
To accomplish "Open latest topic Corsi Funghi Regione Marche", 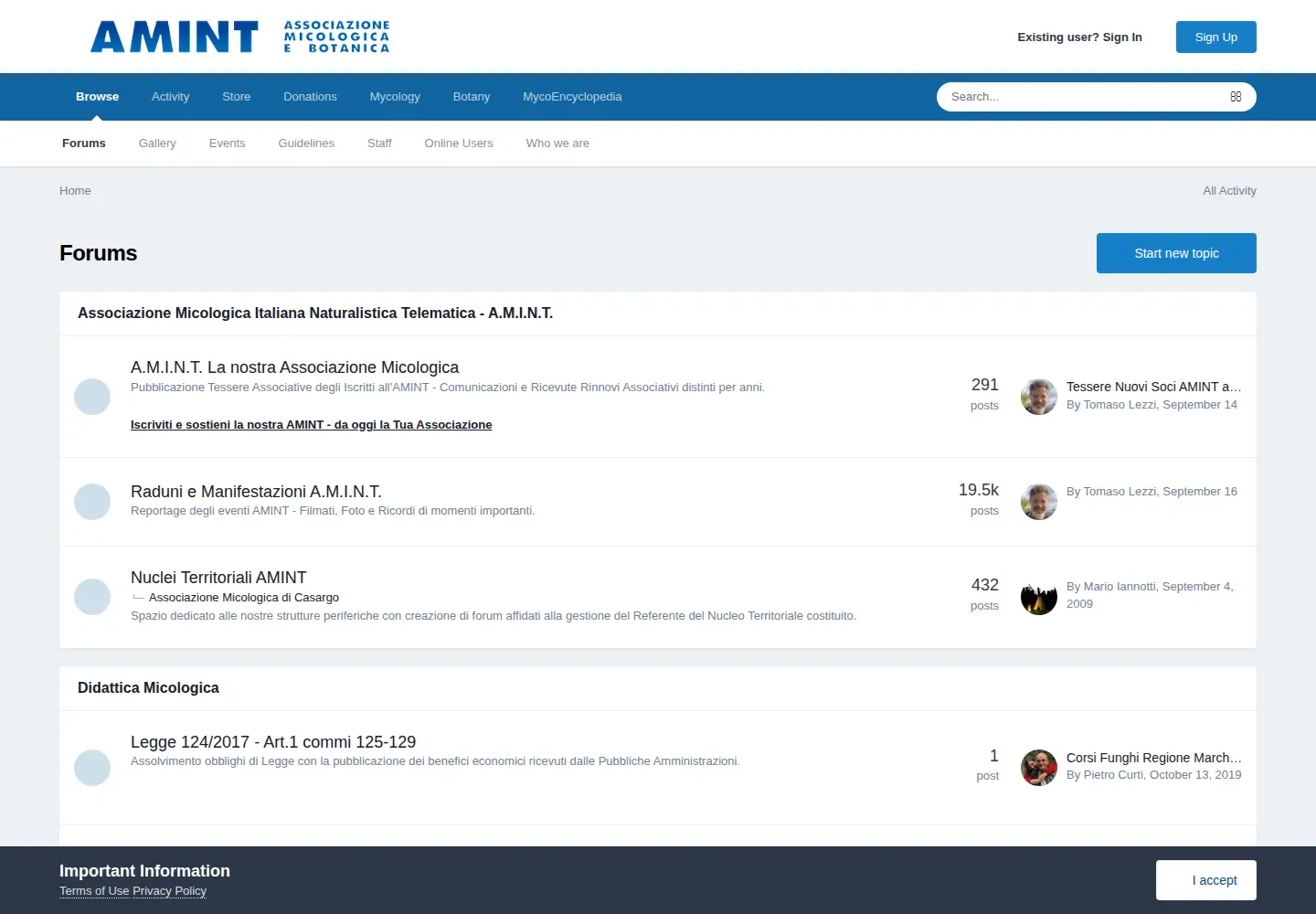I will pyautogui.click(x=1153, y=758).
